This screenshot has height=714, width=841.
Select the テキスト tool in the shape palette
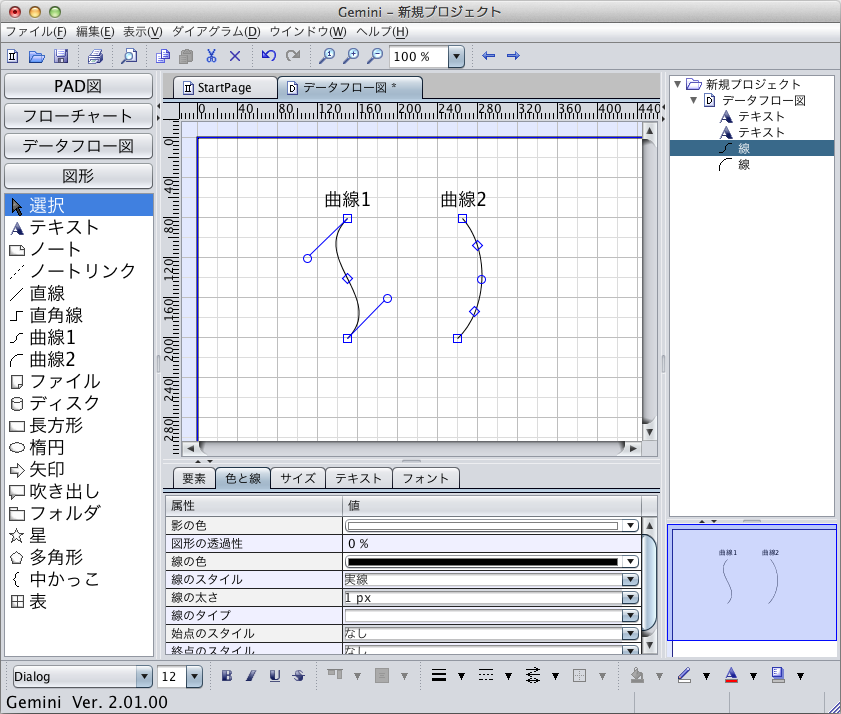point(79,227)
